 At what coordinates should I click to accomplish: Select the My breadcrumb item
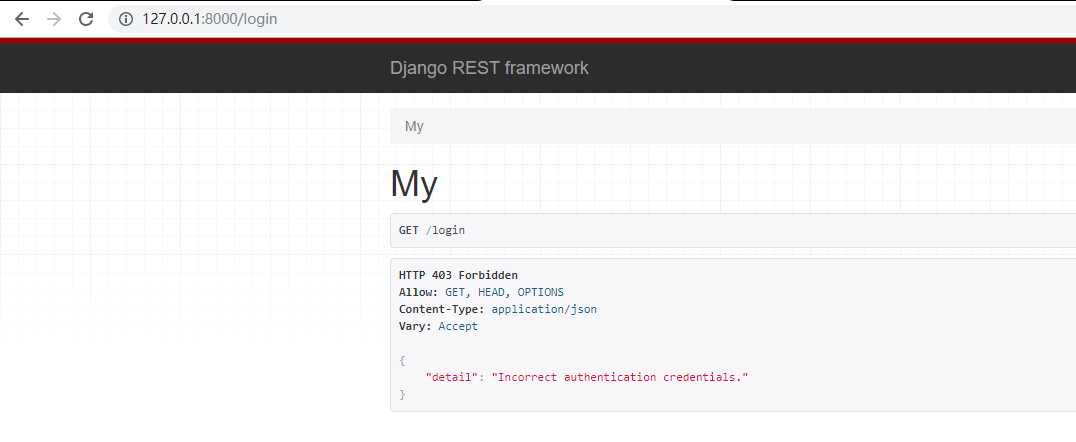tap(414, 126)
